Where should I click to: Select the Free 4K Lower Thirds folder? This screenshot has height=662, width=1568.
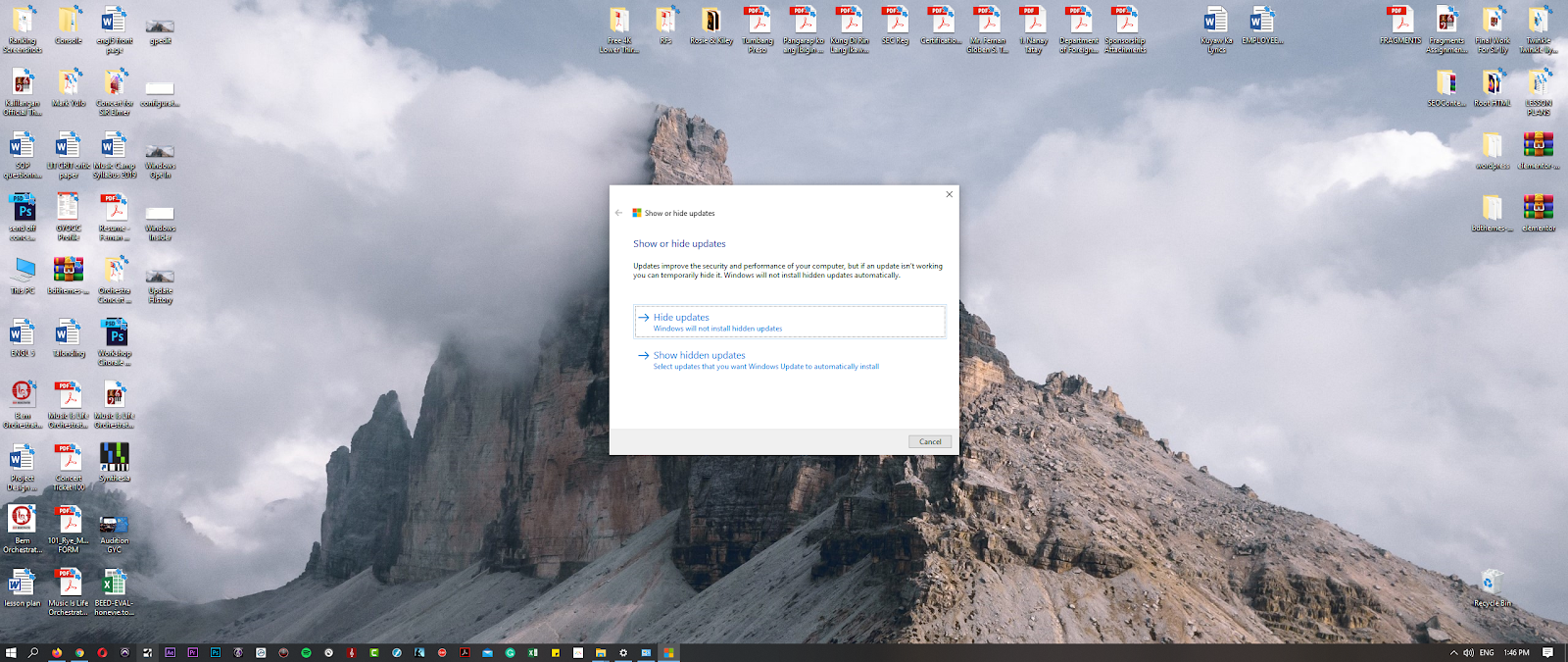619,29
